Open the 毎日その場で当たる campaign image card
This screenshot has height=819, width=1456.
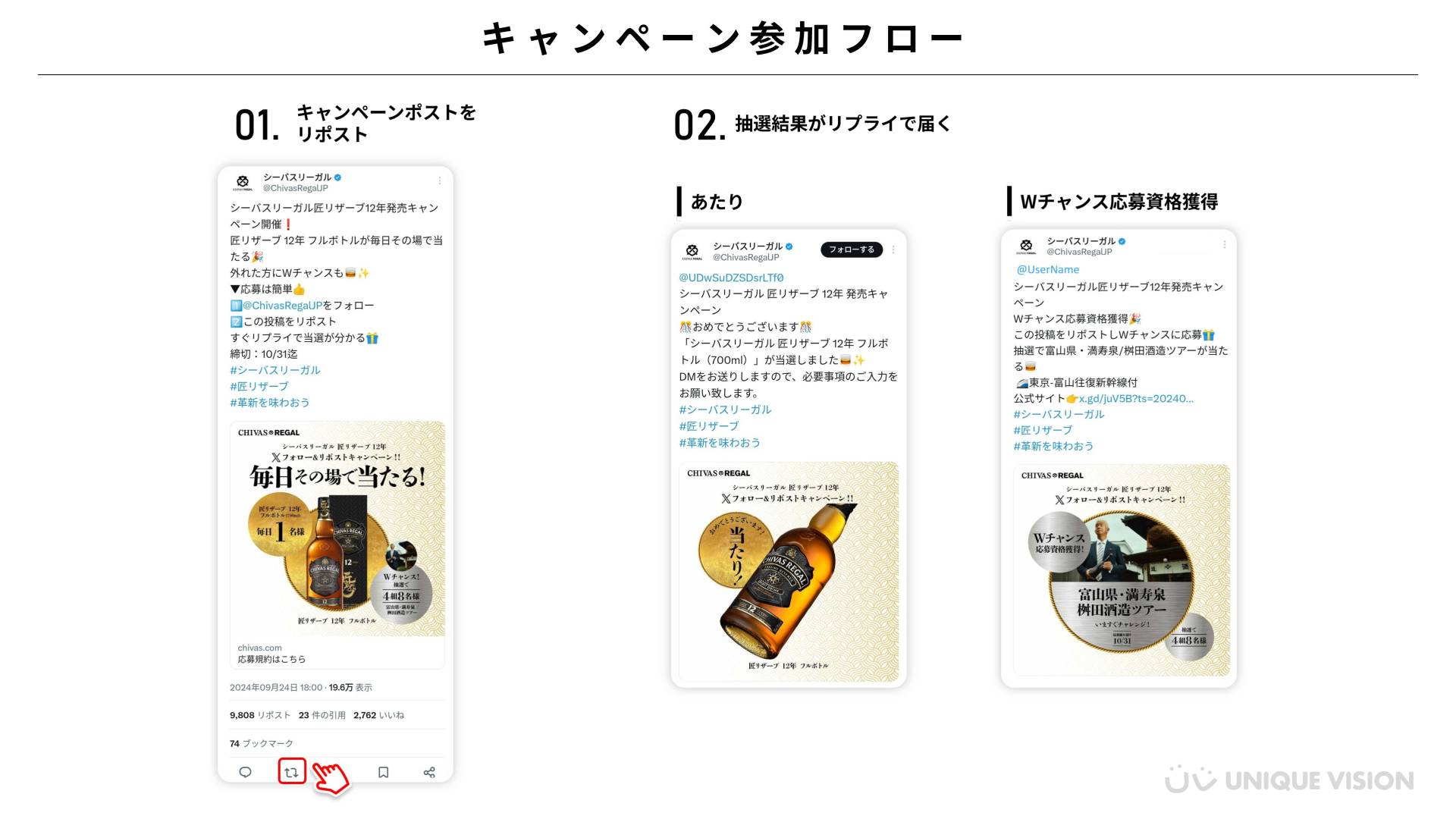(x=337, y=529)
